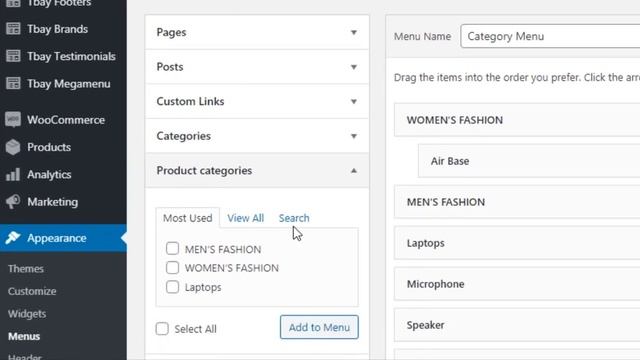This screenshot has height=360, width=640.
Task: Select the Speaker menu item bar
Action: pyautogui.click(x=517, y=325)
